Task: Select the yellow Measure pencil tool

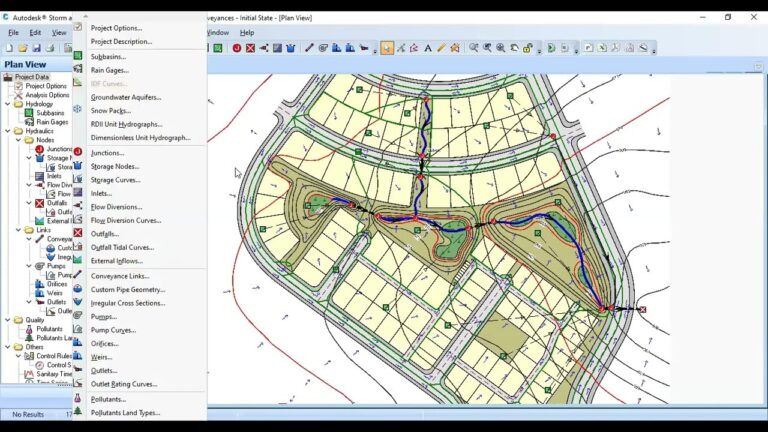Action: point(441,48)
